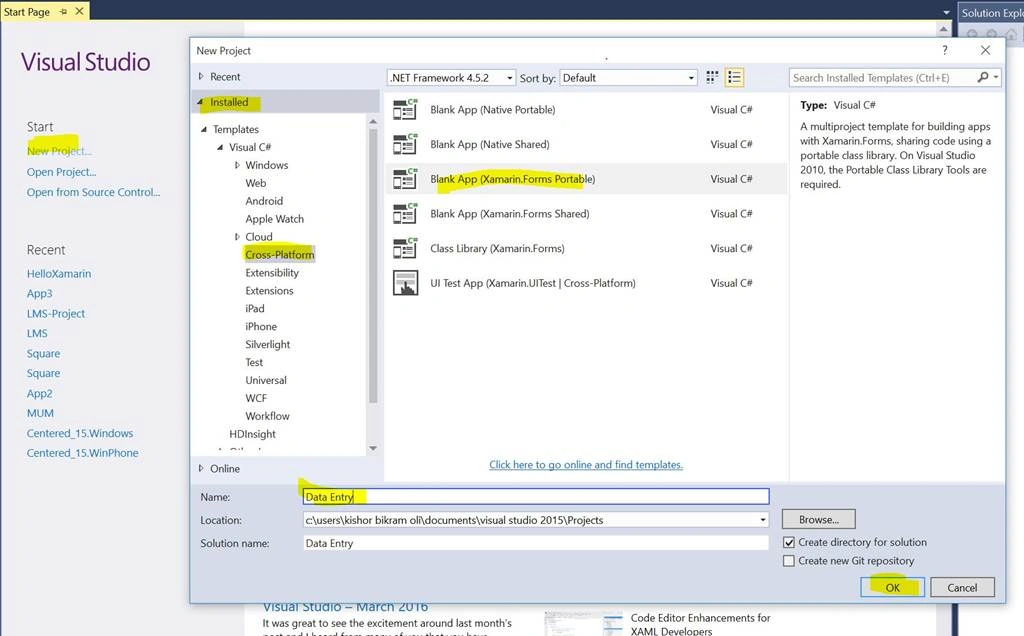Open Code Editor Enhancements article on Start Page
The height and width of the screenshot is (636, 1024).
[x=700, y=624]
